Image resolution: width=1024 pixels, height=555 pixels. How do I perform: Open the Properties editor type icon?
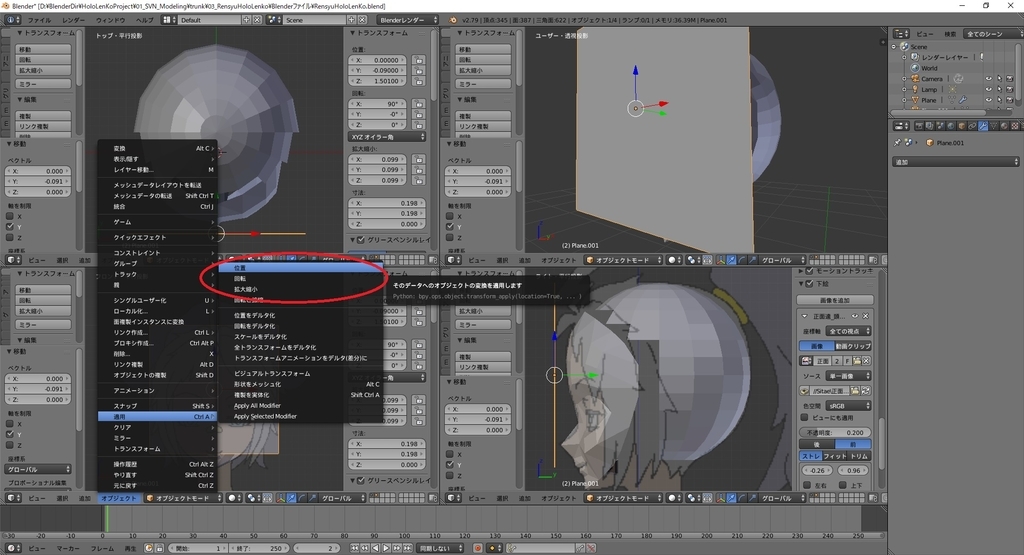(x=901, y=125)
